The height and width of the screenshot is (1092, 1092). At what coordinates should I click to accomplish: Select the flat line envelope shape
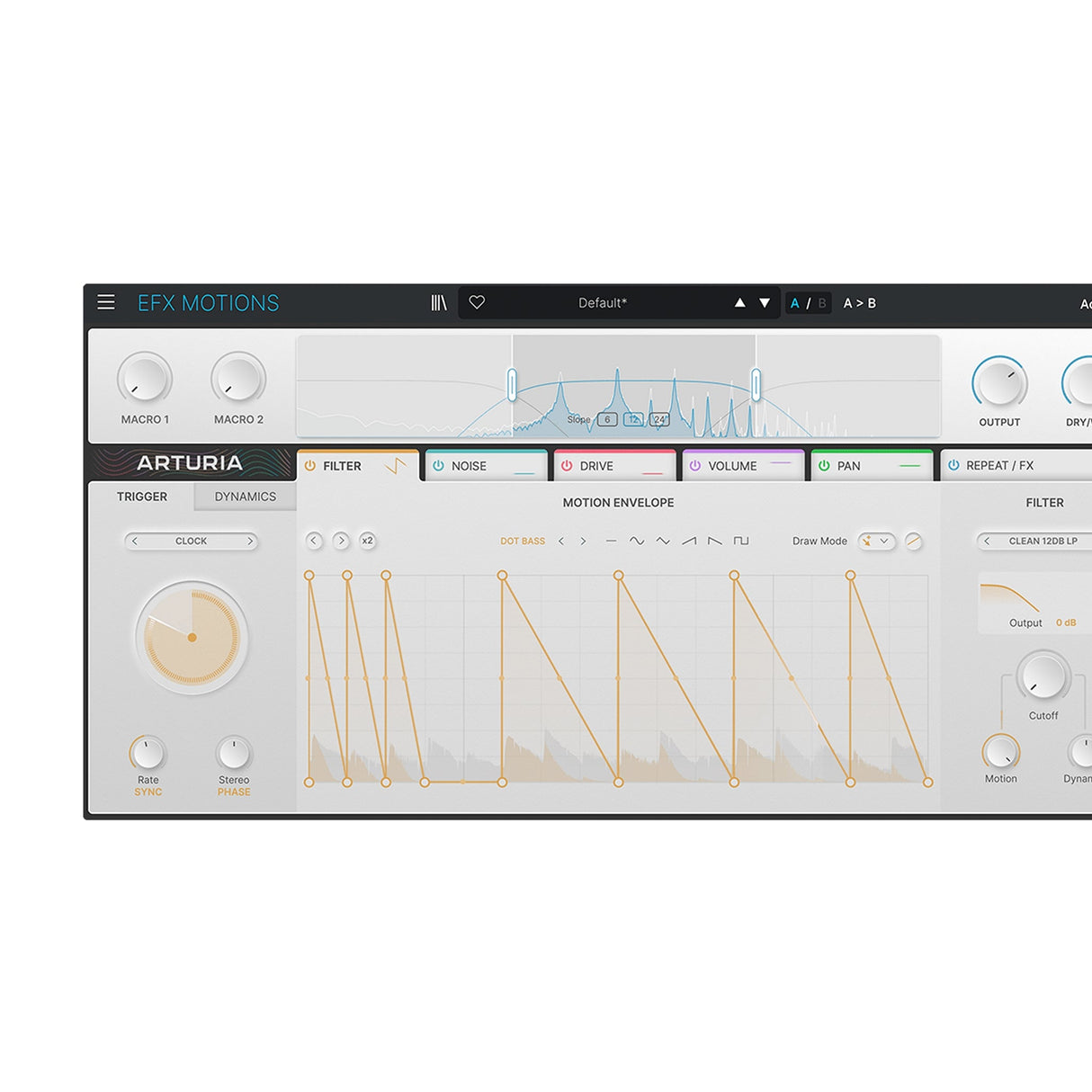click(x=610, y=541)
